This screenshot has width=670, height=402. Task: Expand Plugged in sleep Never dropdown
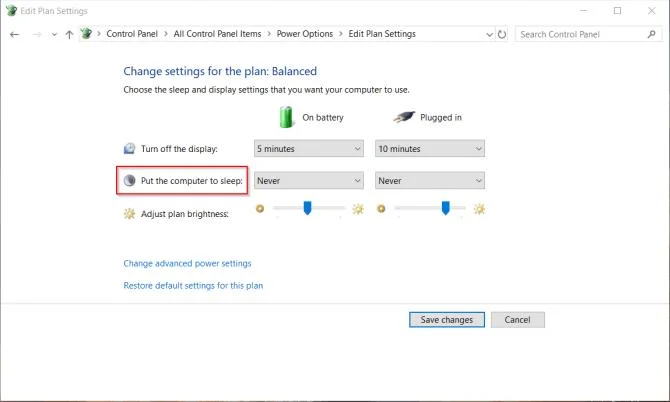[430, 181]
